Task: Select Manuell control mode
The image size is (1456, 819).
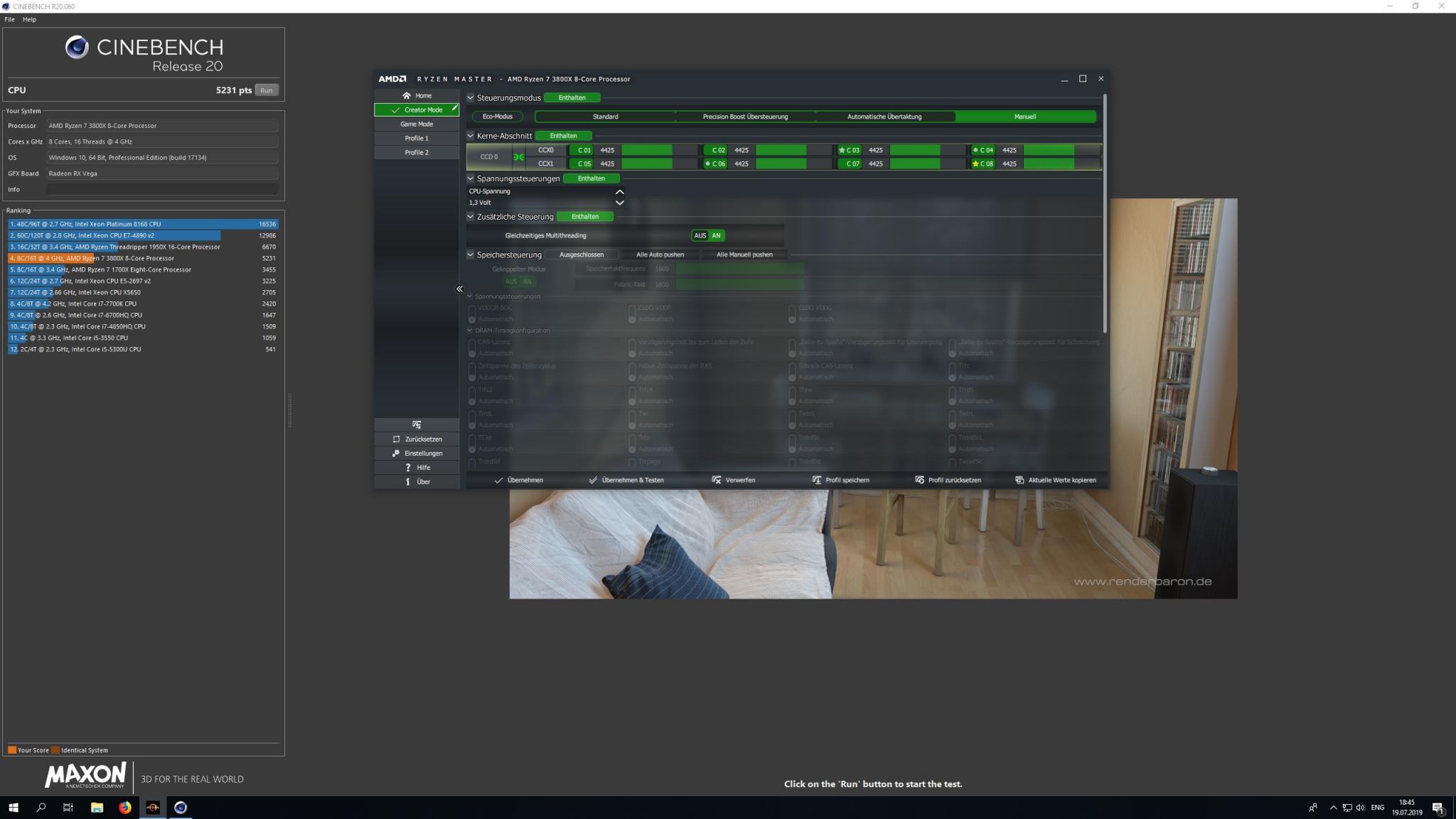Action: click(x=1025, y=117)
